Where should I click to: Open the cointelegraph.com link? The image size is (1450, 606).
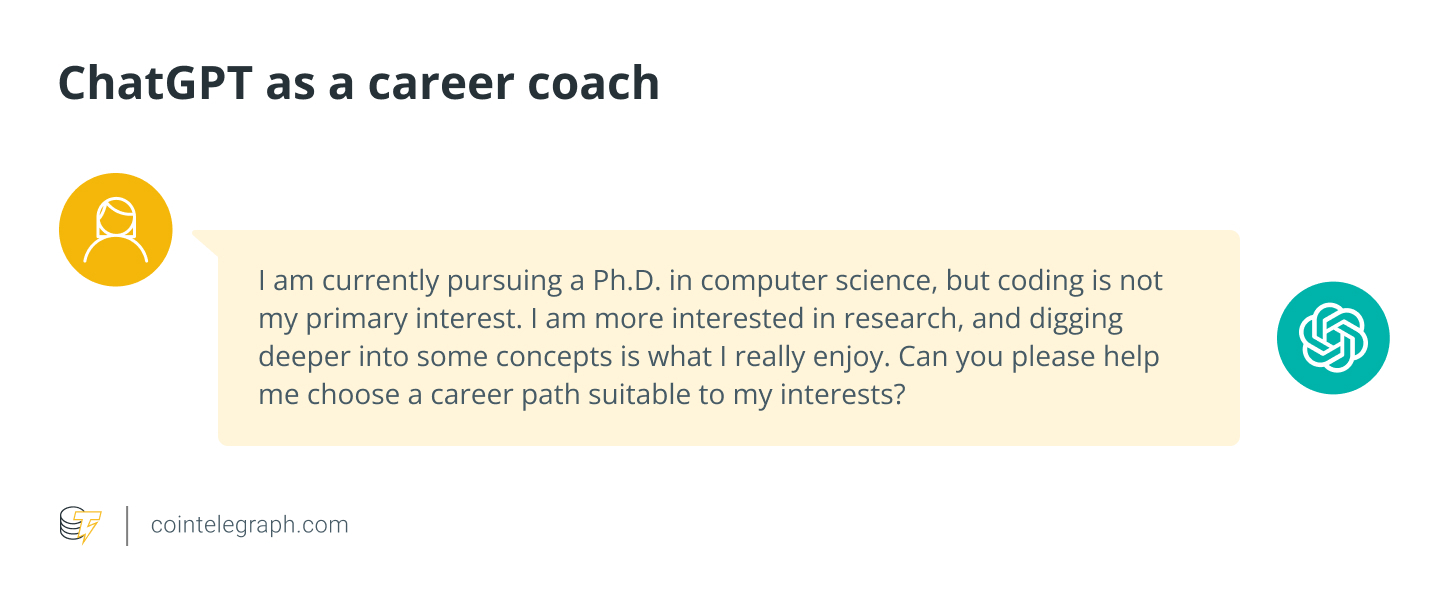249,525
